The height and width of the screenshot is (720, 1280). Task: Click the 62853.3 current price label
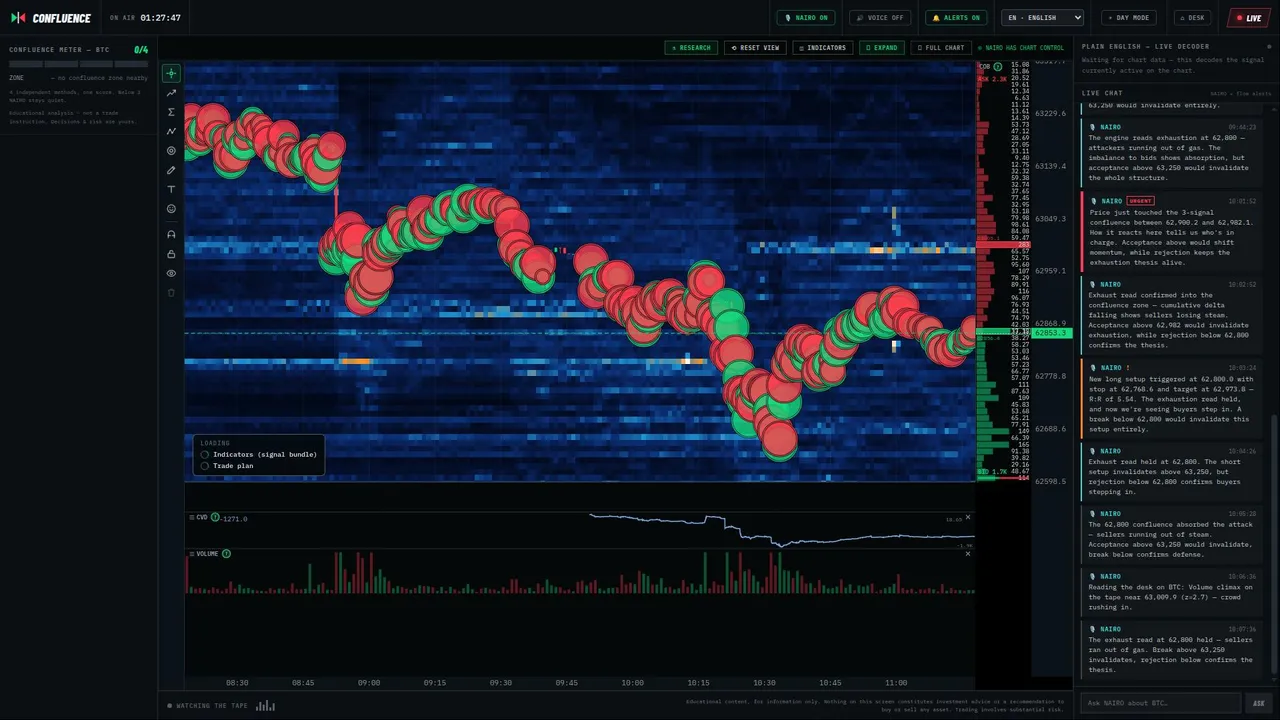pos(1052,333)
